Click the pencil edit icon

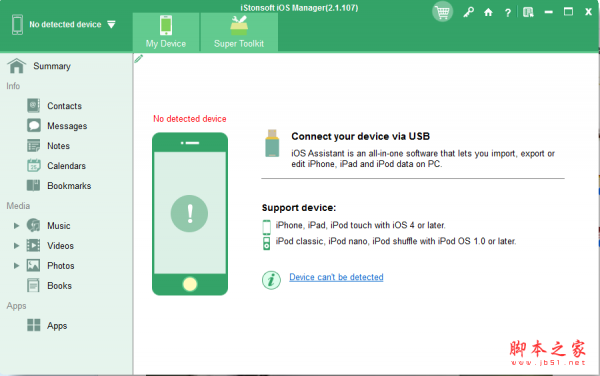pos(139,59)
